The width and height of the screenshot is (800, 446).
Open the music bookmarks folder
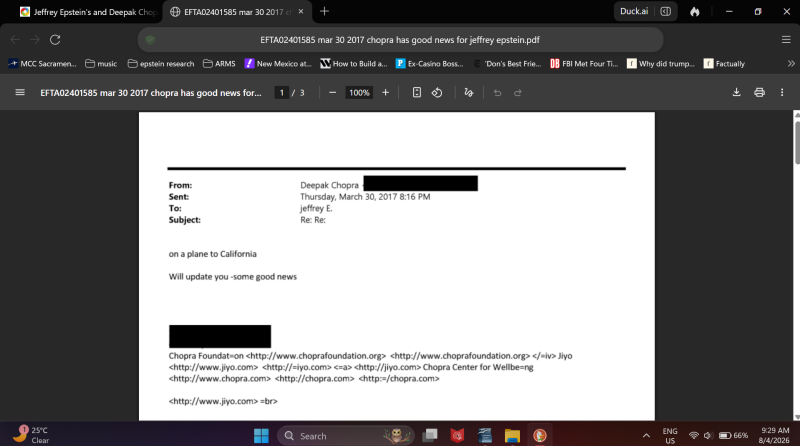coord(101,64)
